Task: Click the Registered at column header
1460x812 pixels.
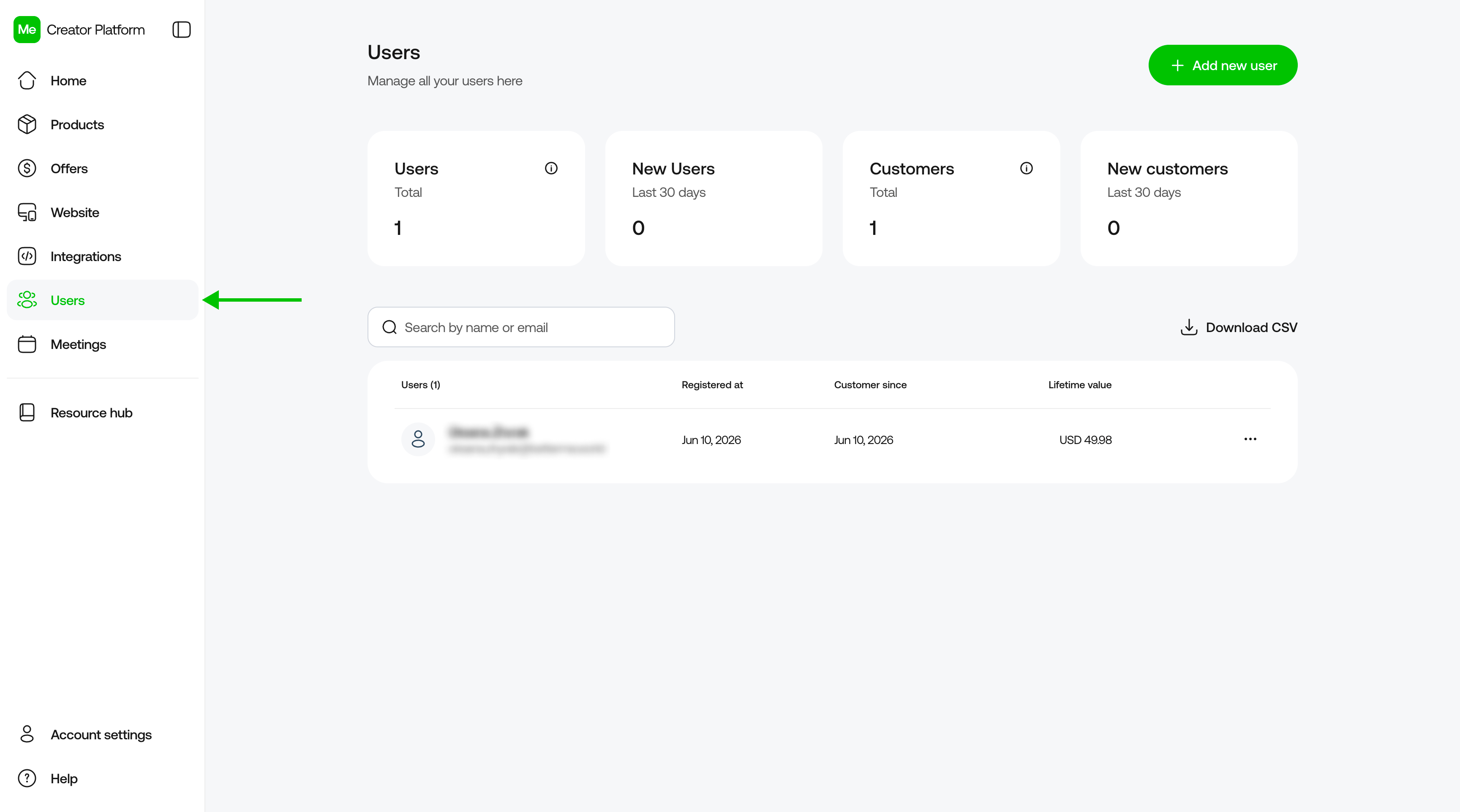Action: tap(712, 385)
